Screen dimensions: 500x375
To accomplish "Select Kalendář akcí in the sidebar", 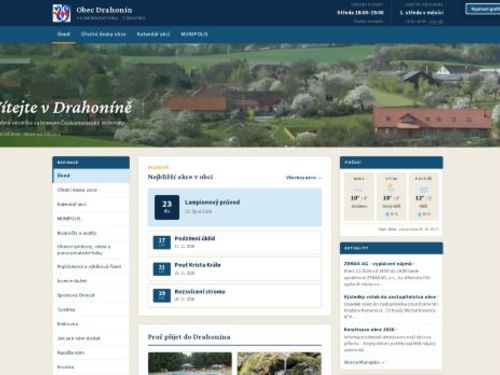I will [91, 204].
